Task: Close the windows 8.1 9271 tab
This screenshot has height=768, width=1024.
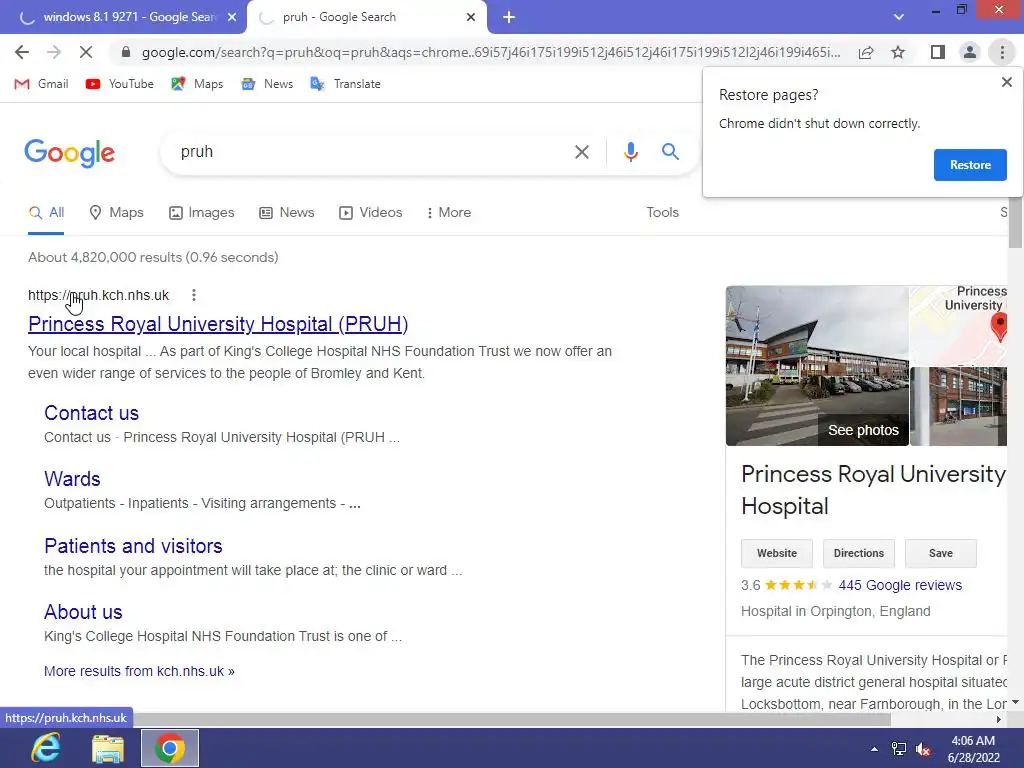Action: [x=232, y=18]
